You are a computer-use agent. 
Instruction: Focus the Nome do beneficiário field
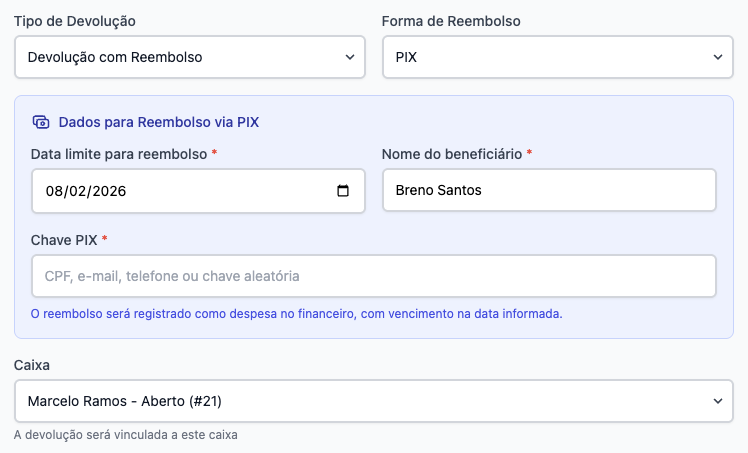(x=549, y=190)
